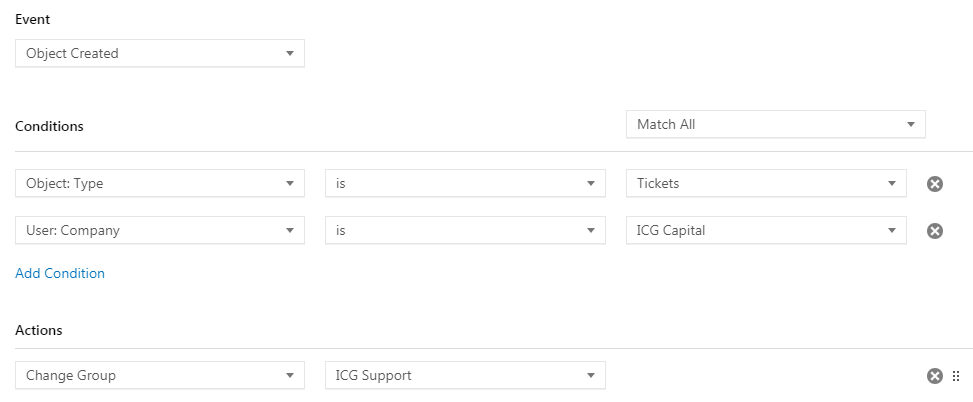Open the User: Company field dropdown
The image size is (973, 402).
pos(160,230)
